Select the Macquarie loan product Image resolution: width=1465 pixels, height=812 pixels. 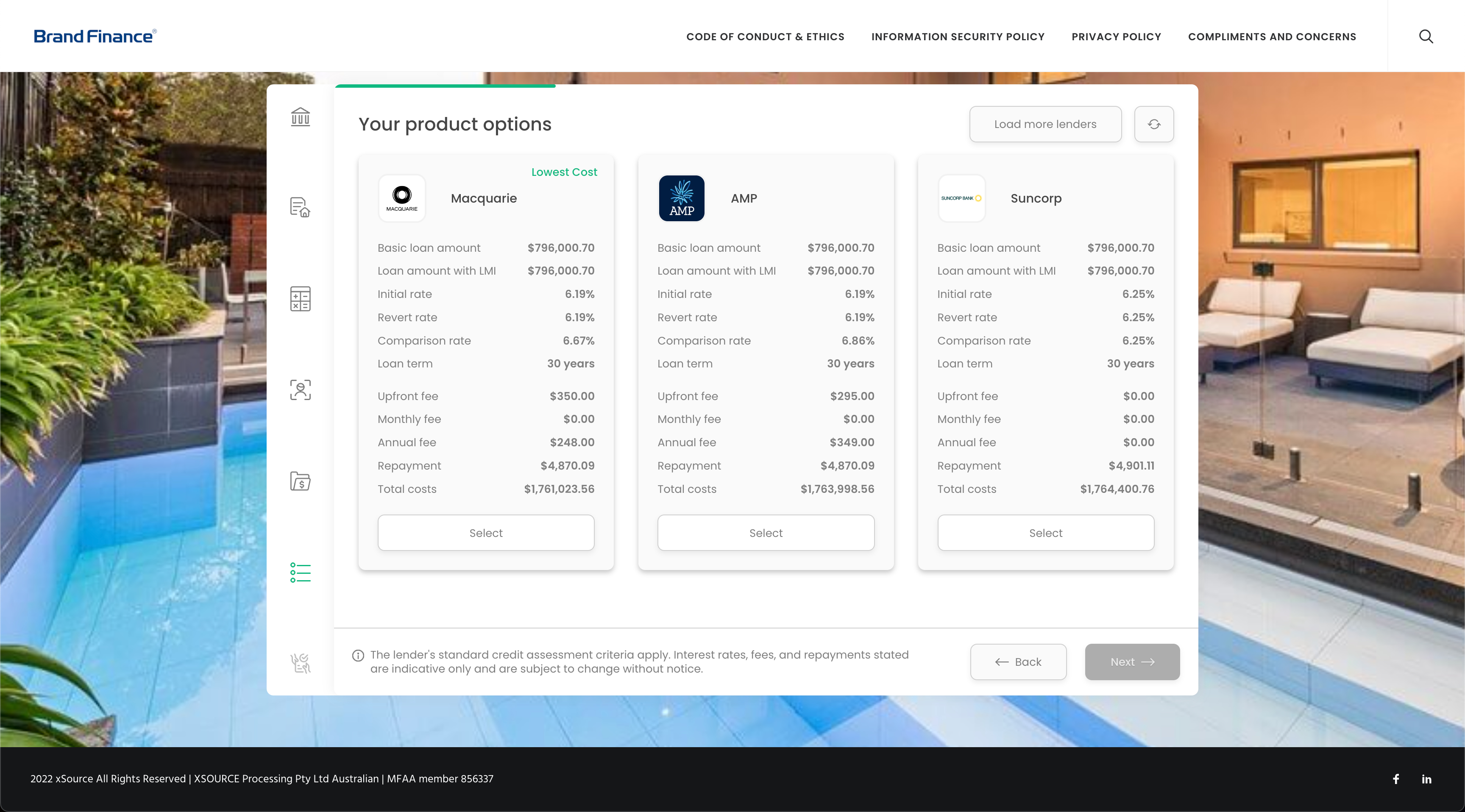(x=486, y=533)
